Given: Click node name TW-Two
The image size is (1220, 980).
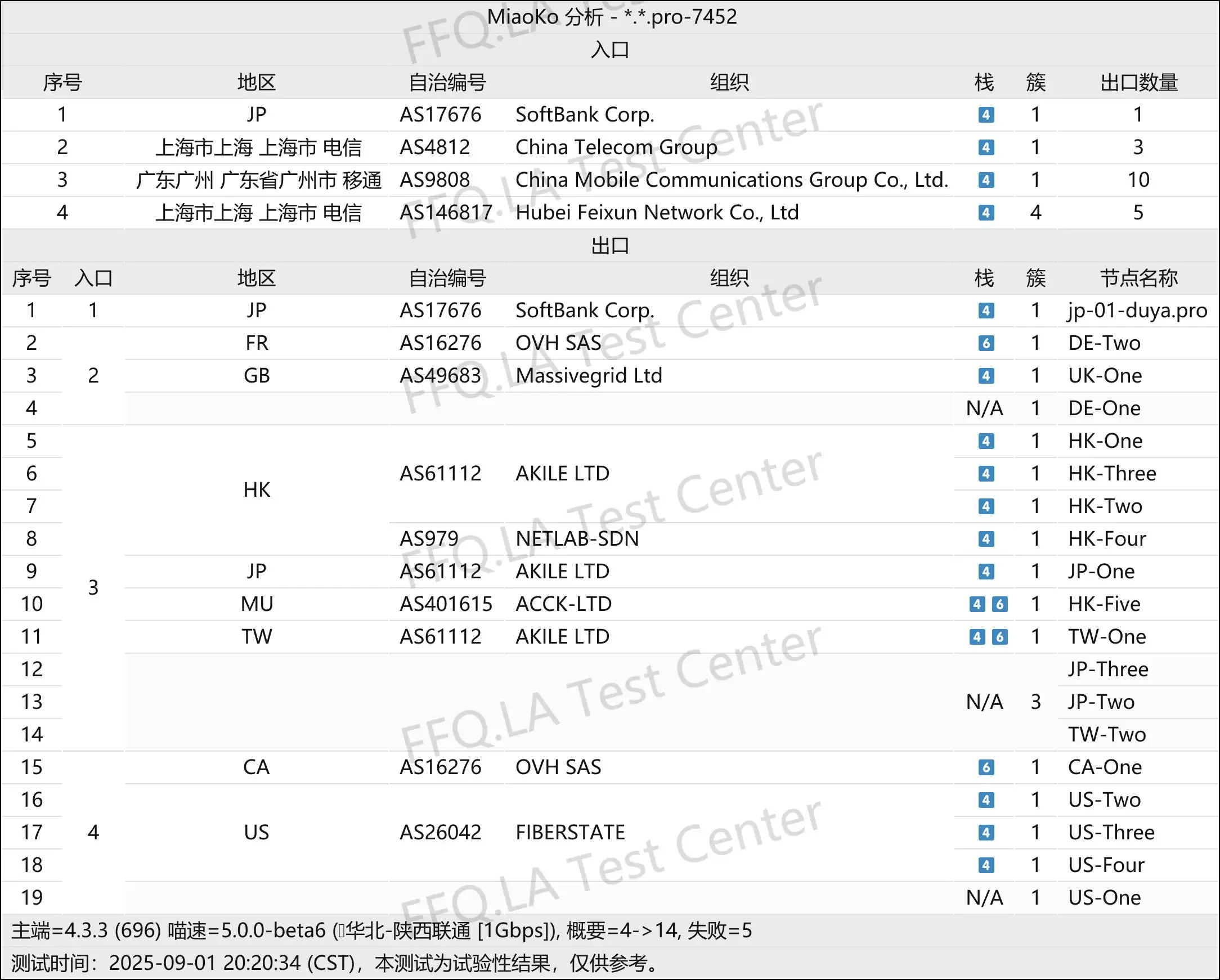Looking at the screenshot, I should point(1107,734).
